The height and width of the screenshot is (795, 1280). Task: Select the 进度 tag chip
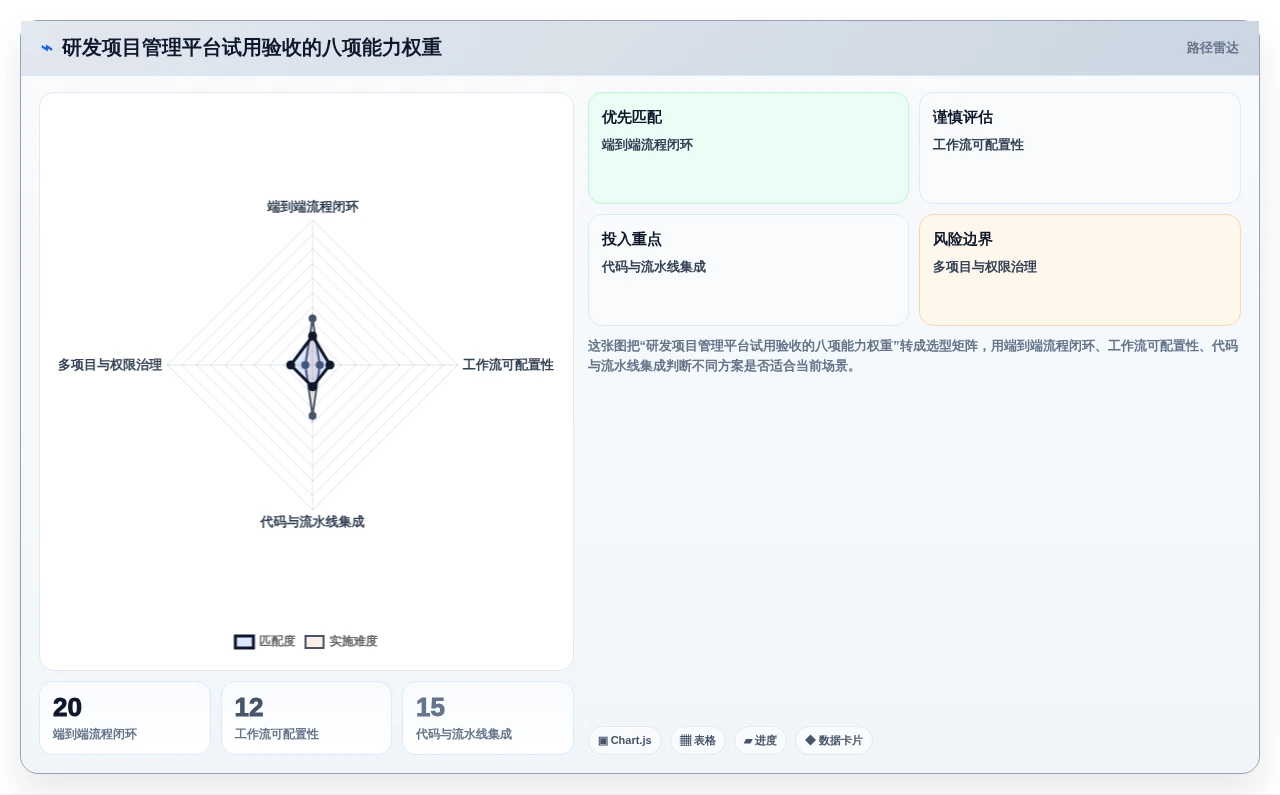coord(760,741)
